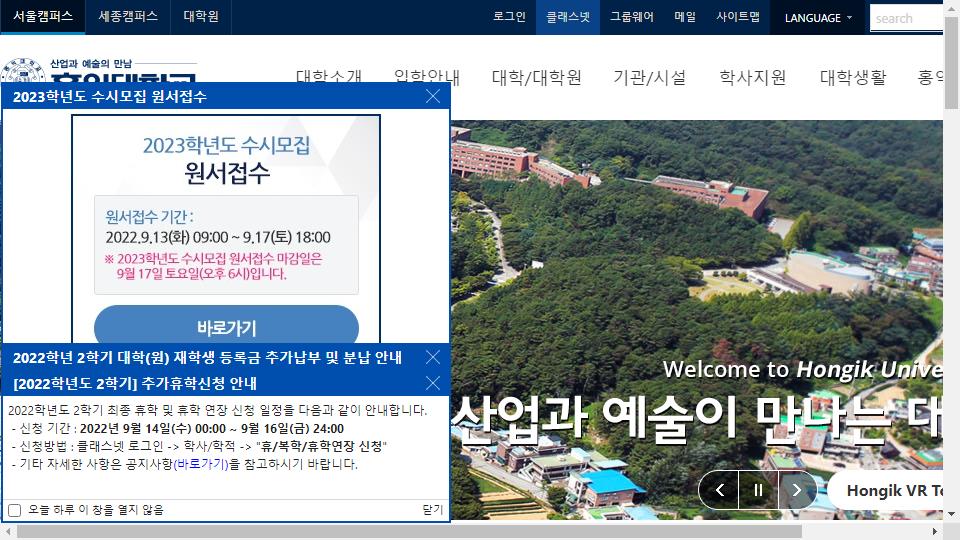Open the LANGUAGE dropdown

(818, 18)
